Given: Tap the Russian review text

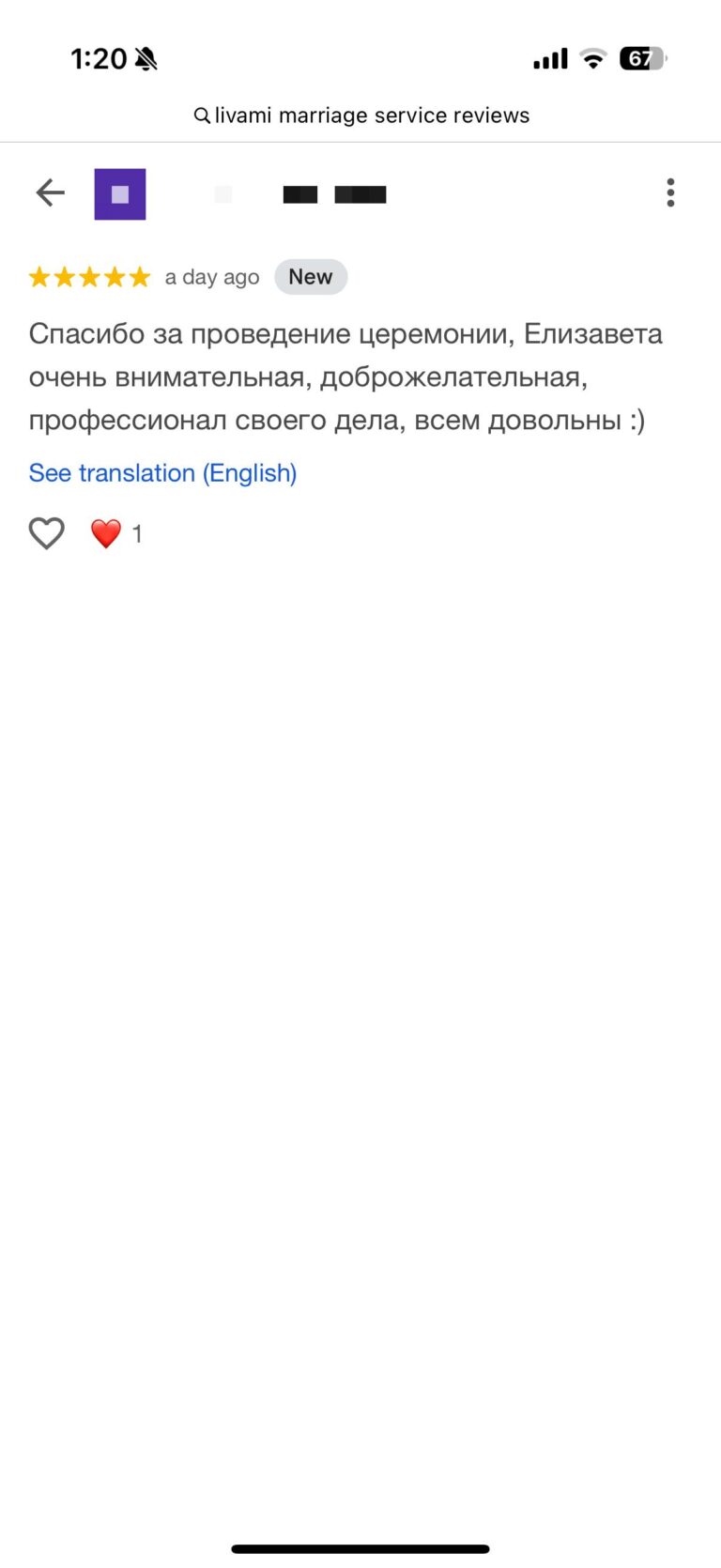Looking at the screenshot, I should [345, 377].
